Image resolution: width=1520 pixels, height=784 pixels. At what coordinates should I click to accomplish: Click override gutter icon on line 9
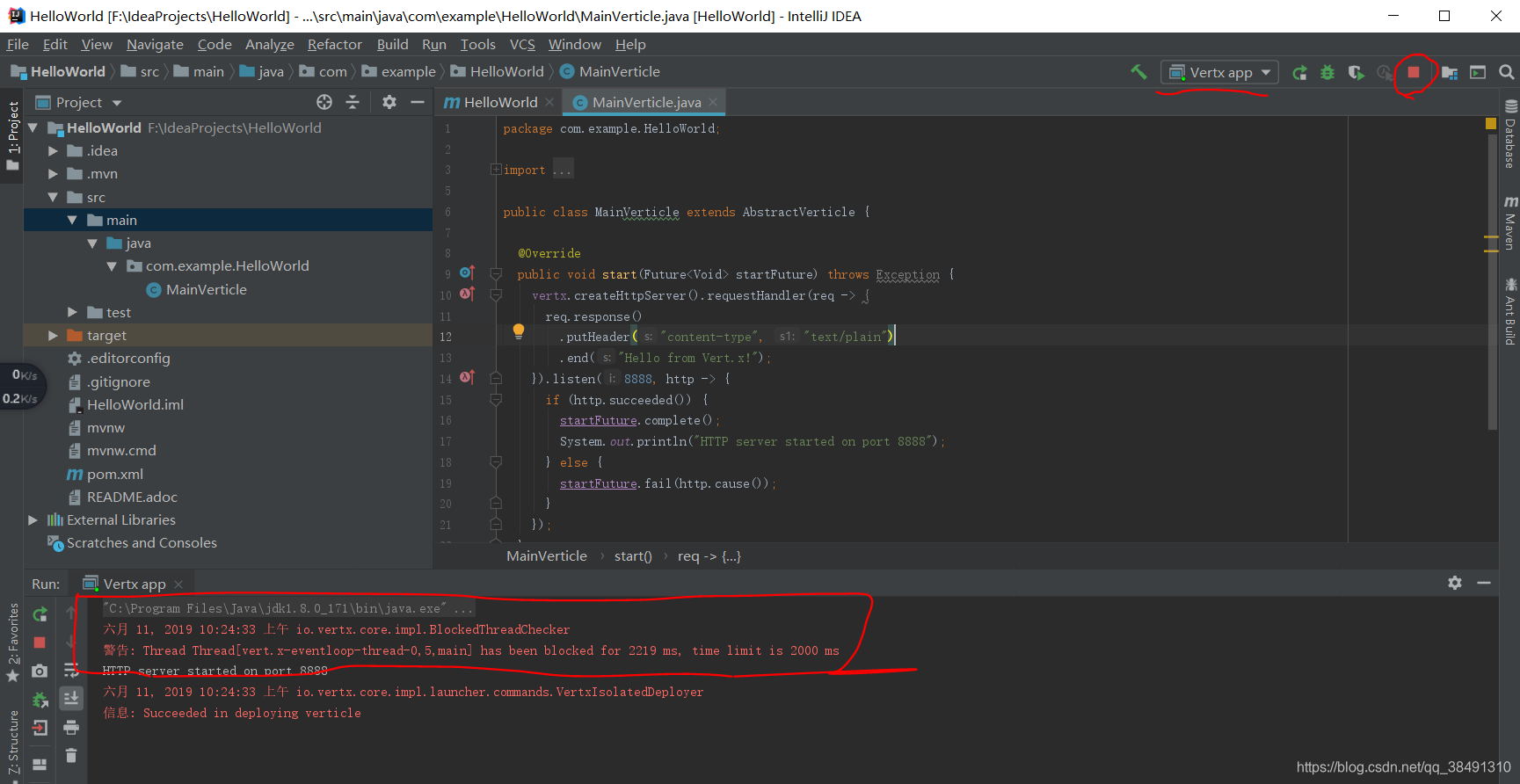[467, 272]
